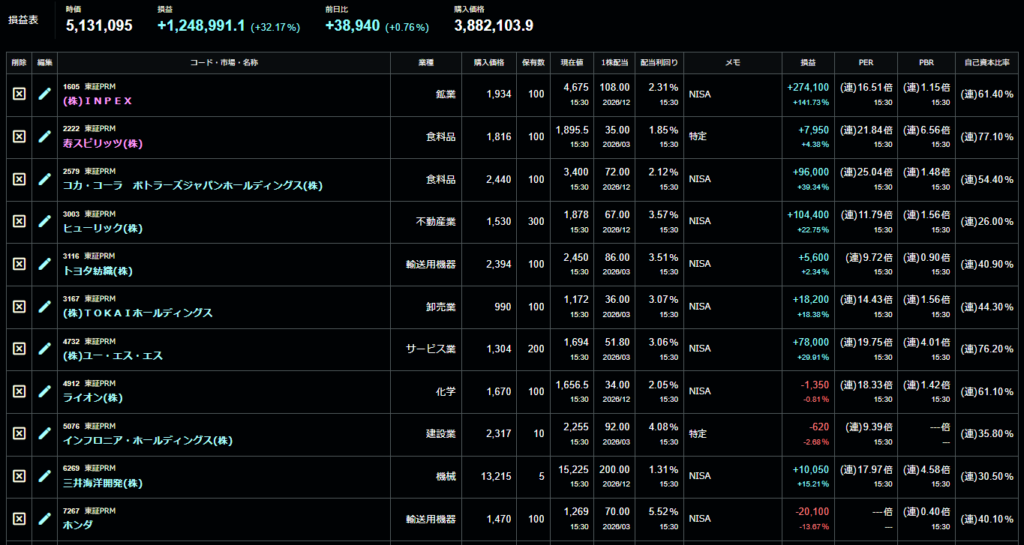Image resolution: width=1024 pixels, height=545 pixels.
Task: Click the 自己資本比率 column header
Action: click(x=986, y=62)
